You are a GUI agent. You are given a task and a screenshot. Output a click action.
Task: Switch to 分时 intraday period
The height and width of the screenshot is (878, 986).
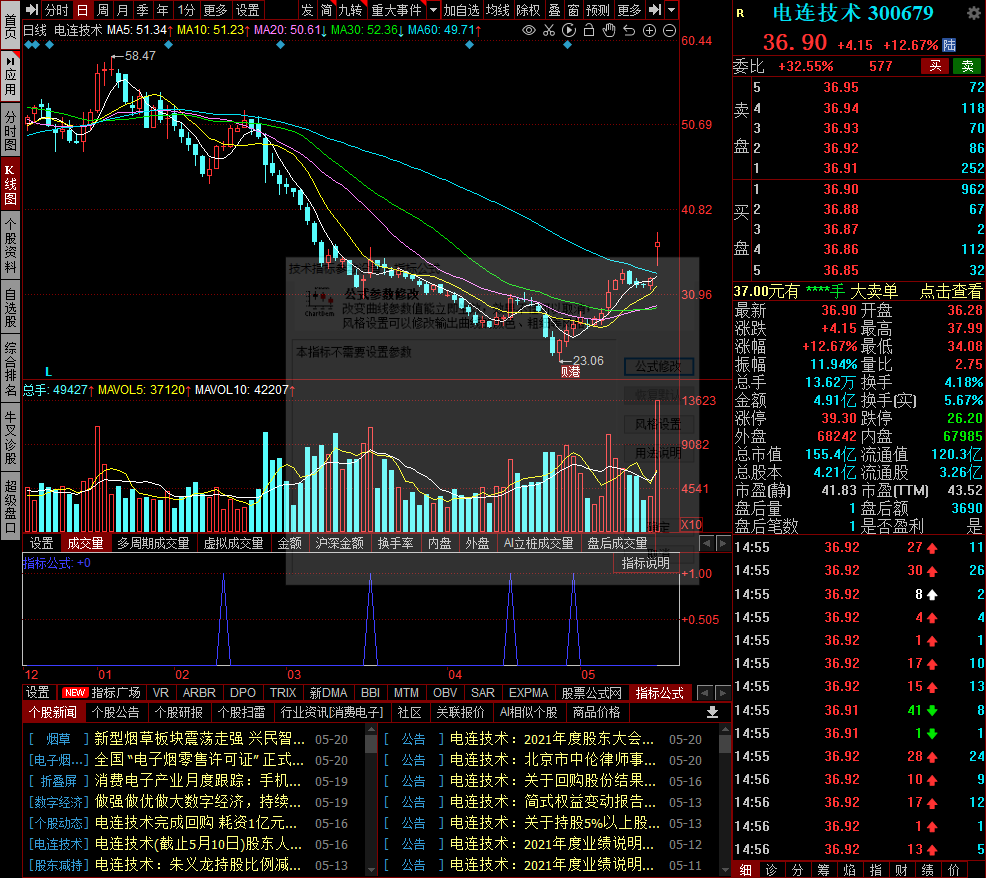coord(57,10)
